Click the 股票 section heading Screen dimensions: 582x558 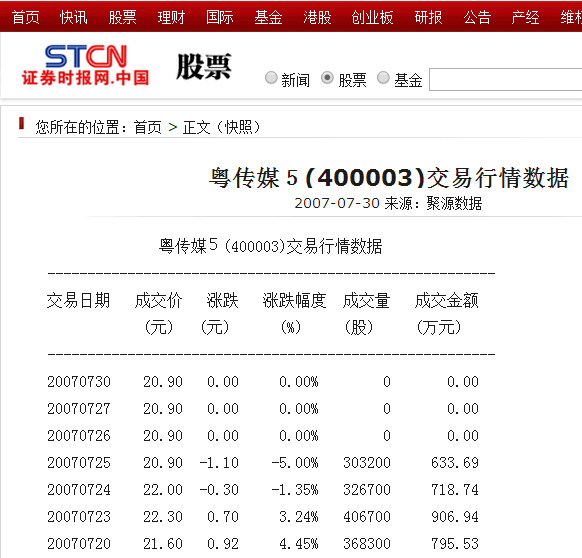[204, 67]
